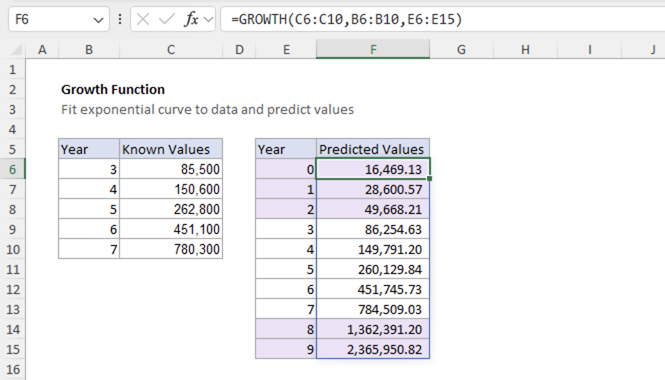Select the cell containing 49,668.21
The height and width of the screenshot is (380, 665).
pos(373,209)
